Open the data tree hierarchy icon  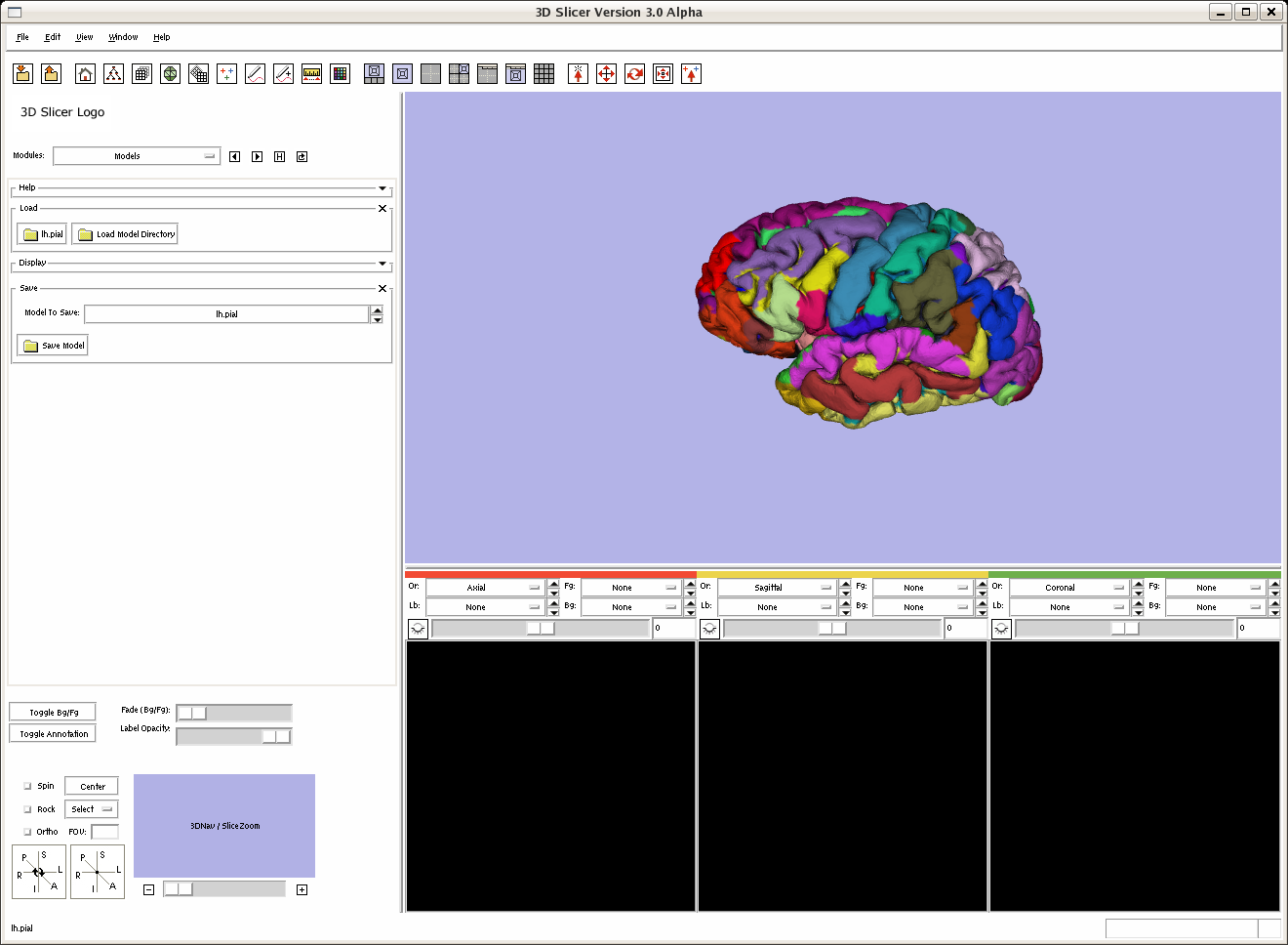(114, 74)
